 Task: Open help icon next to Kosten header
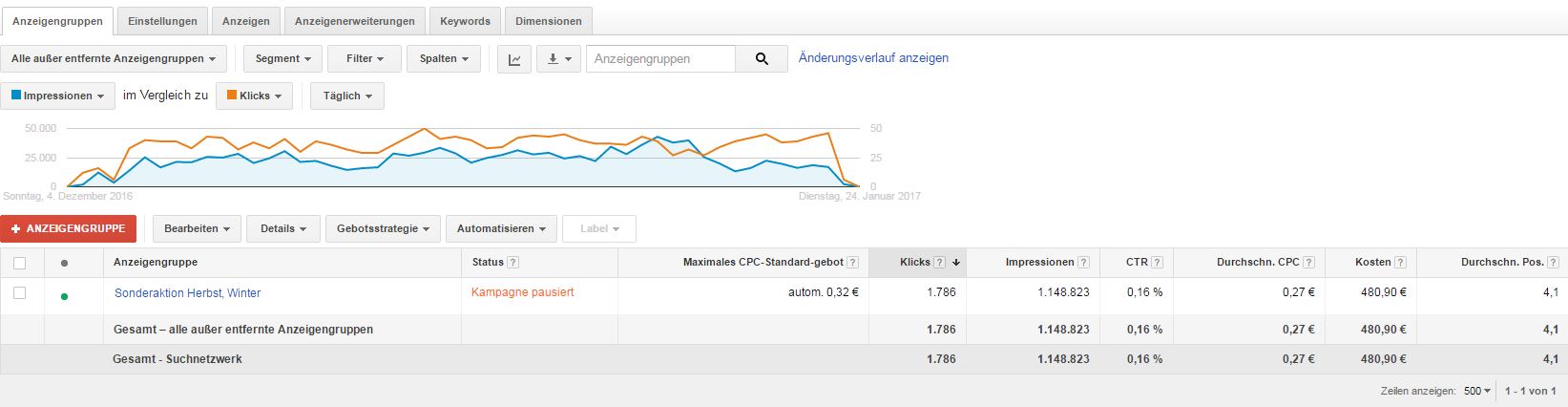(x=1400, y=263)
